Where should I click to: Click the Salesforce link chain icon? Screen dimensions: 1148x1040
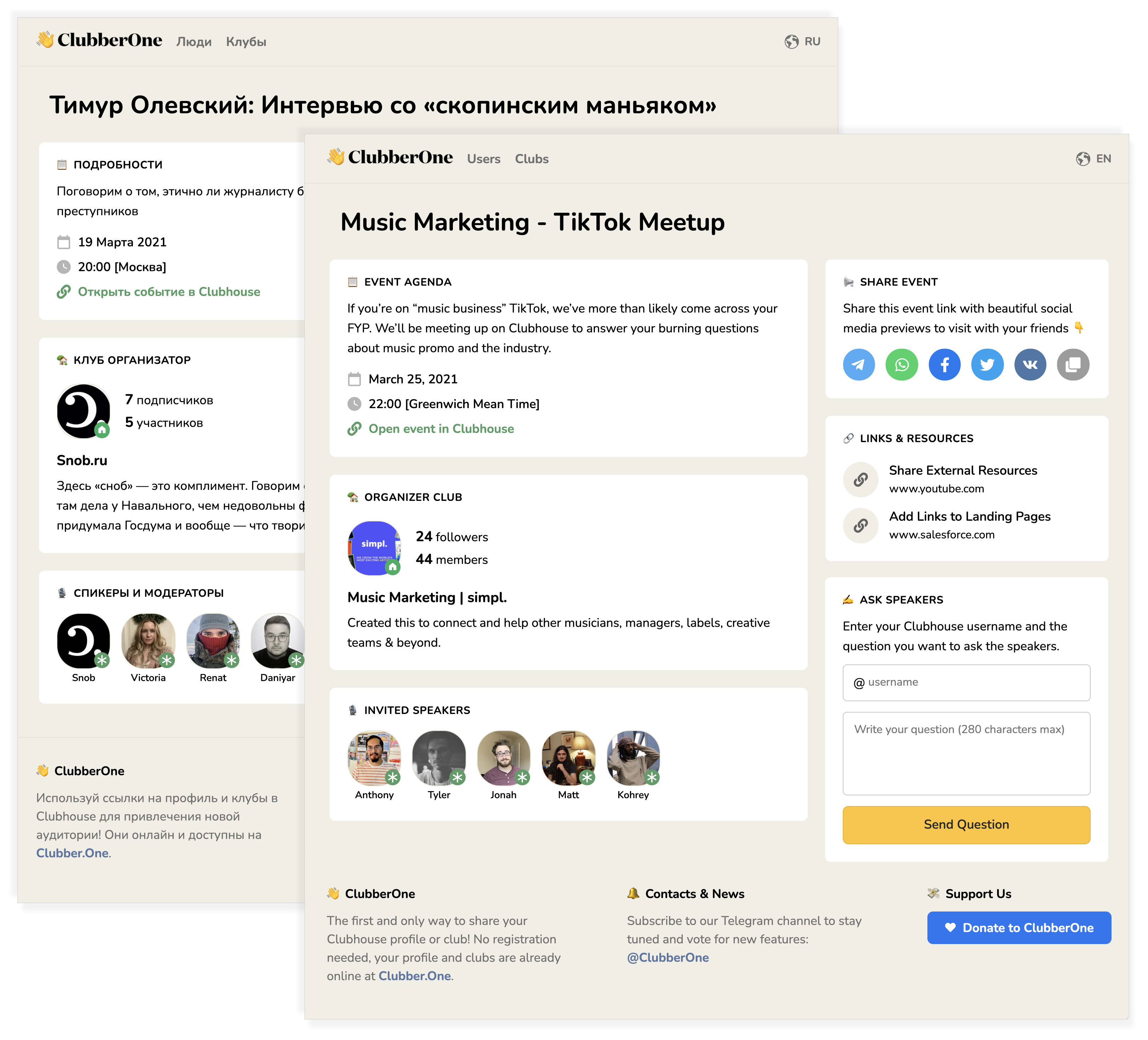tap(860, 525)
